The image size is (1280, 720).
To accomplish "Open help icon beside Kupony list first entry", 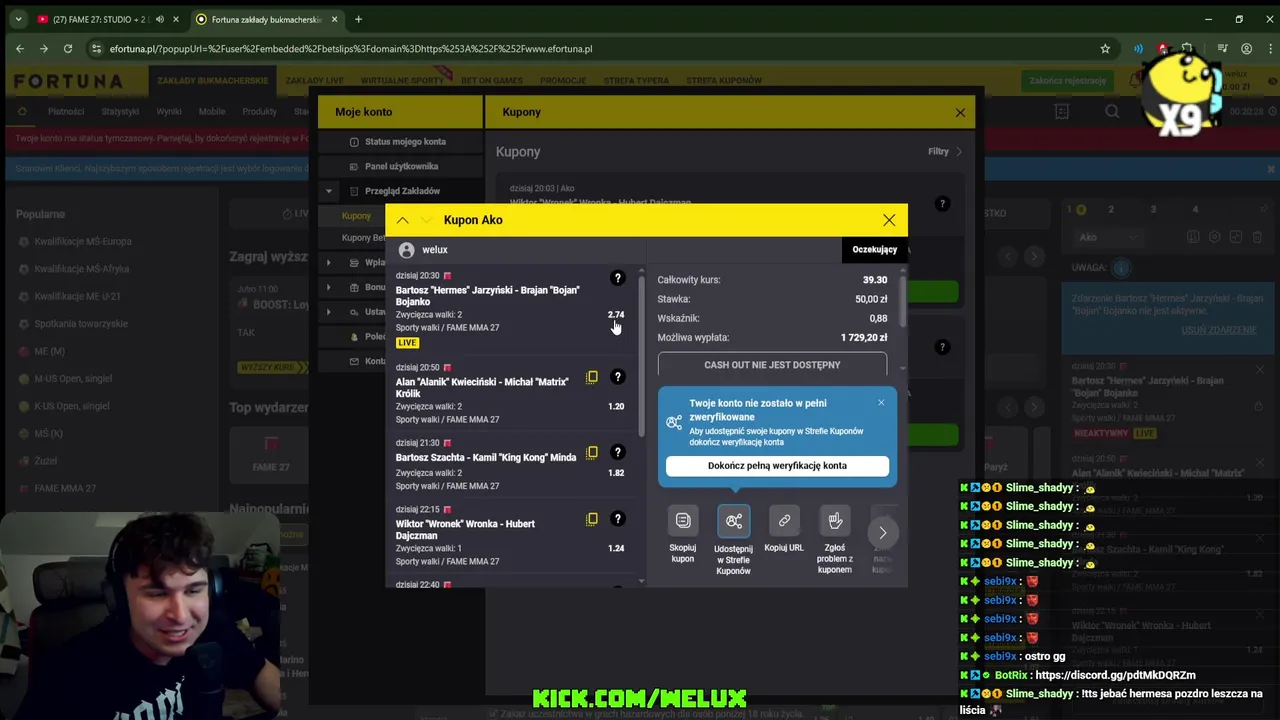I will coord(942,204).
